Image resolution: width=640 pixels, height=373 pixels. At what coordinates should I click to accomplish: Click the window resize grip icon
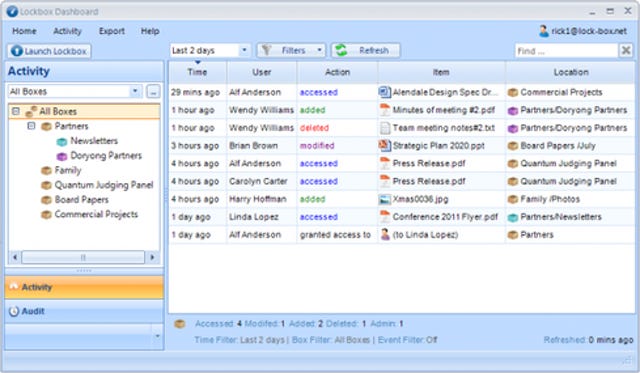tap(627, 360)
